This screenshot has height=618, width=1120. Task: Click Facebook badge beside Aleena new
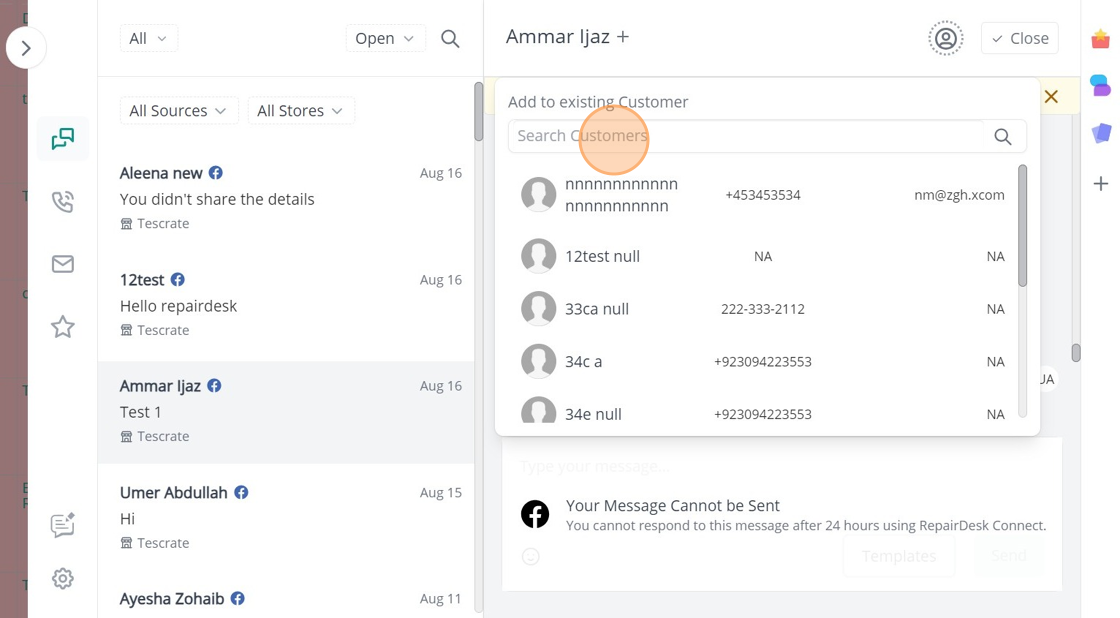point(216,173)
